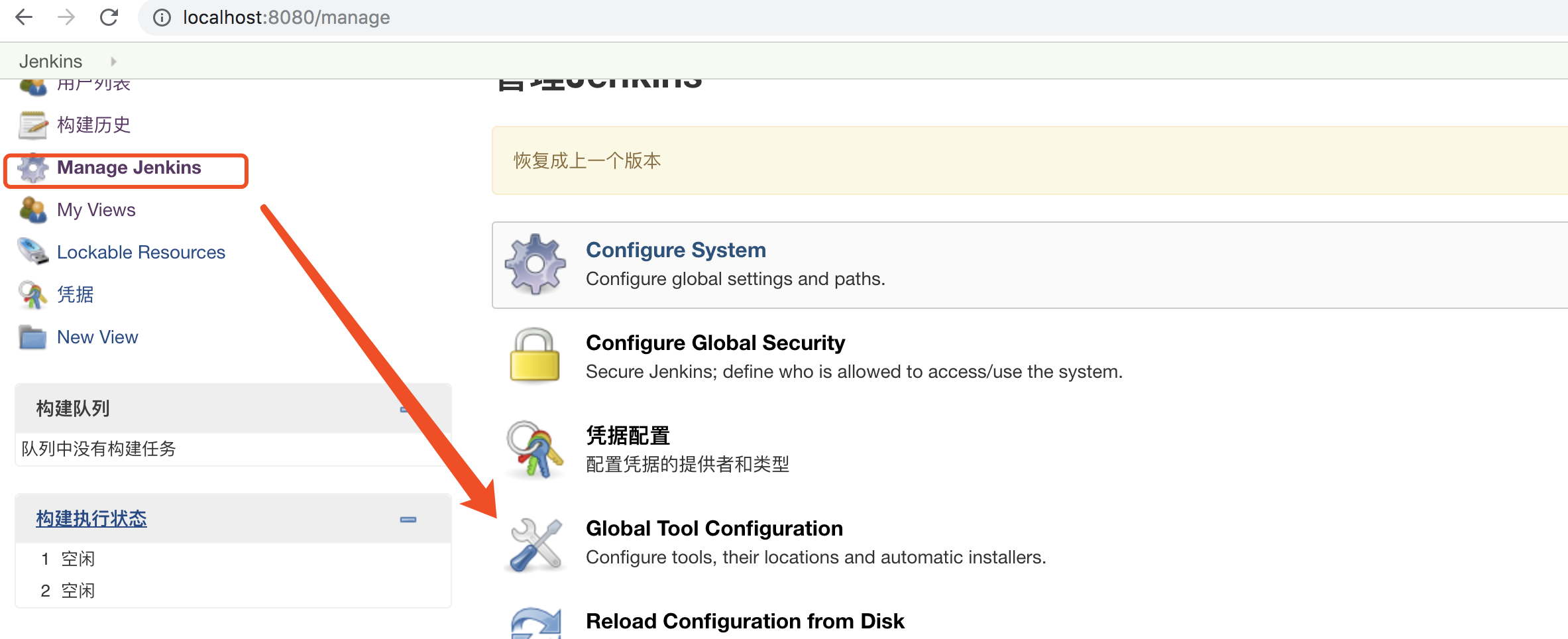Click the 队列中没有构建任务 text
This screenshot has height=639, width=1568.
99,449
